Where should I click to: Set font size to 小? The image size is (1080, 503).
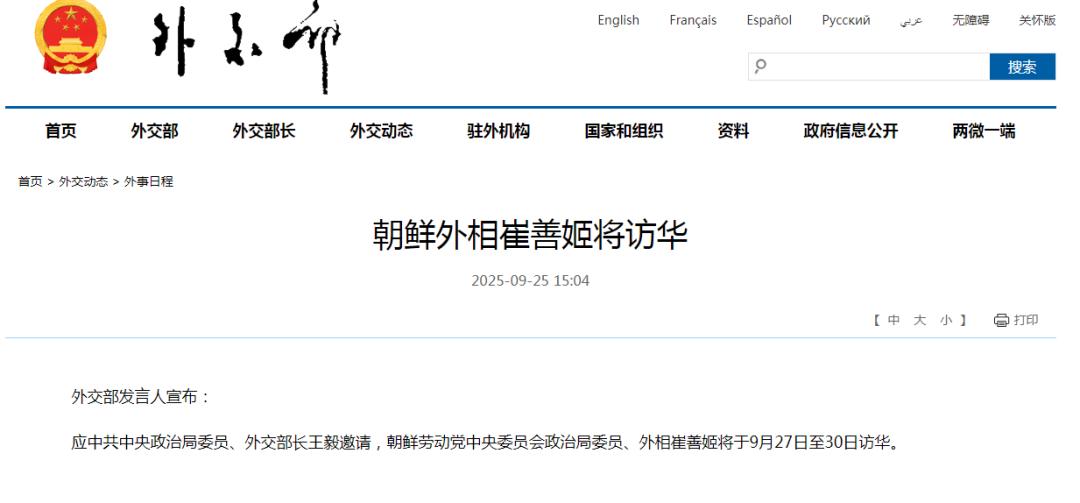pos(946,320)
